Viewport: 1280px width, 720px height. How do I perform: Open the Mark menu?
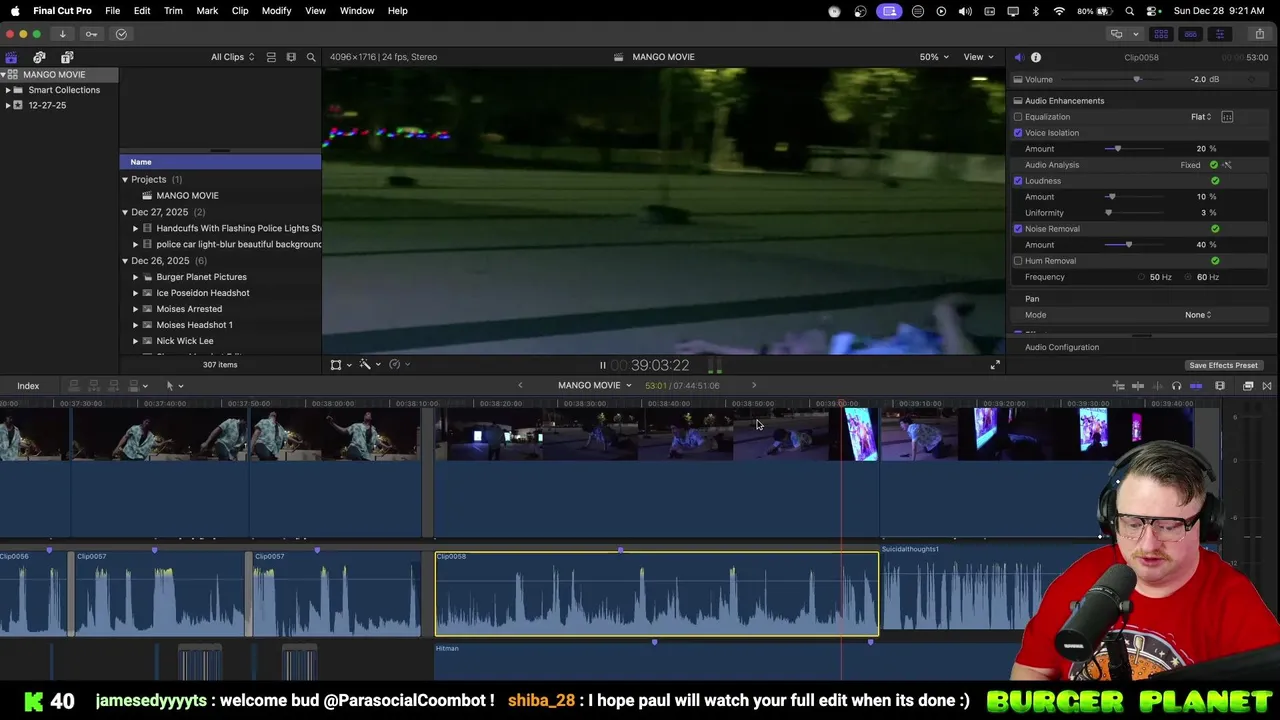click(x=207, y=11)
